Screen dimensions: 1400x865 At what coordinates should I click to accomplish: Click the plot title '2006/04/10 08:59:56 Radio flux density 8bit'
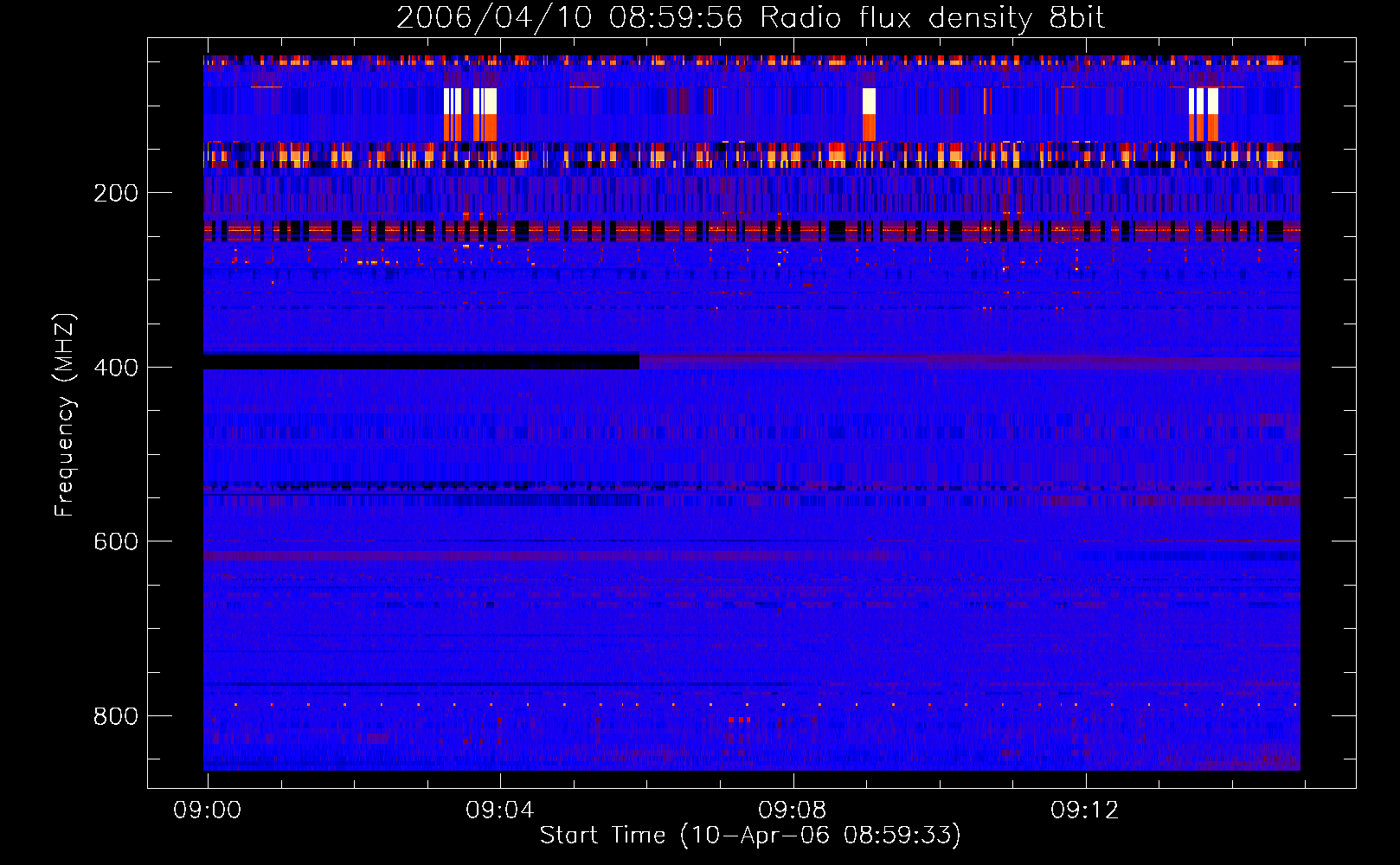click(x=750, y=17)
